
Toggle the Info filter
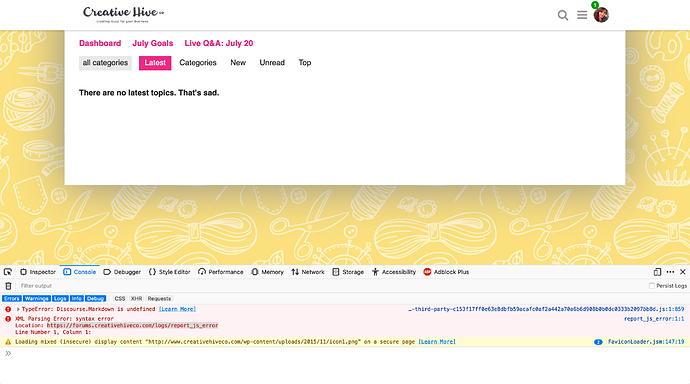coord(77,299)
